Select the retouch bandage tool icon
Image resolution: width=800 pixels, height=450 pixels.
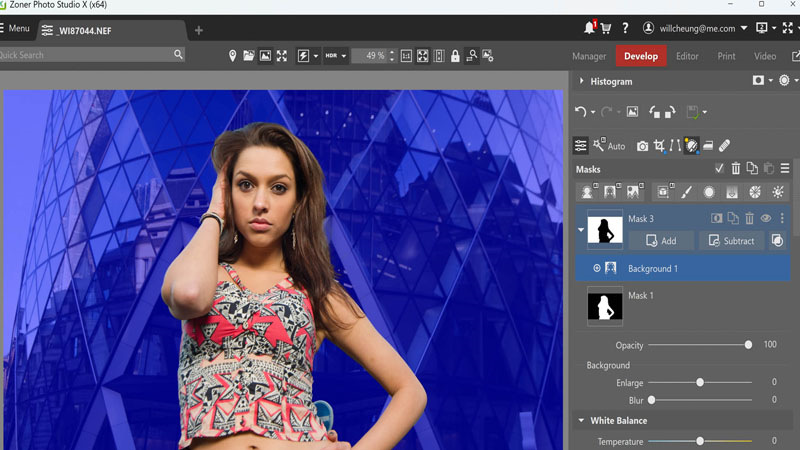(x=724, y=146)
